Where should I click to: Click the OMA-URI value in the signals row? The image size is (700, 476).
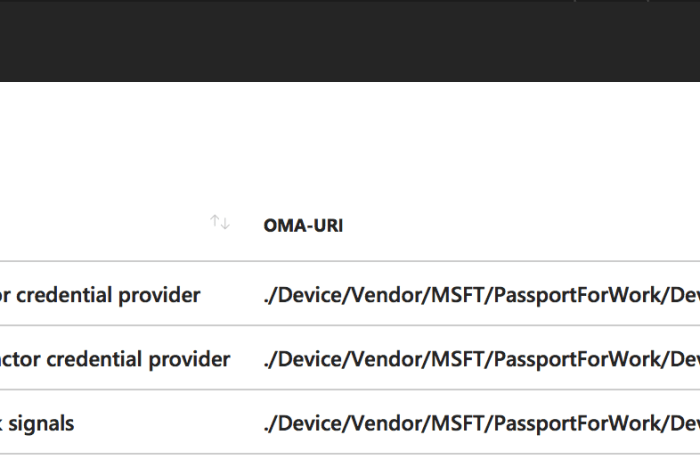(480, 423)
